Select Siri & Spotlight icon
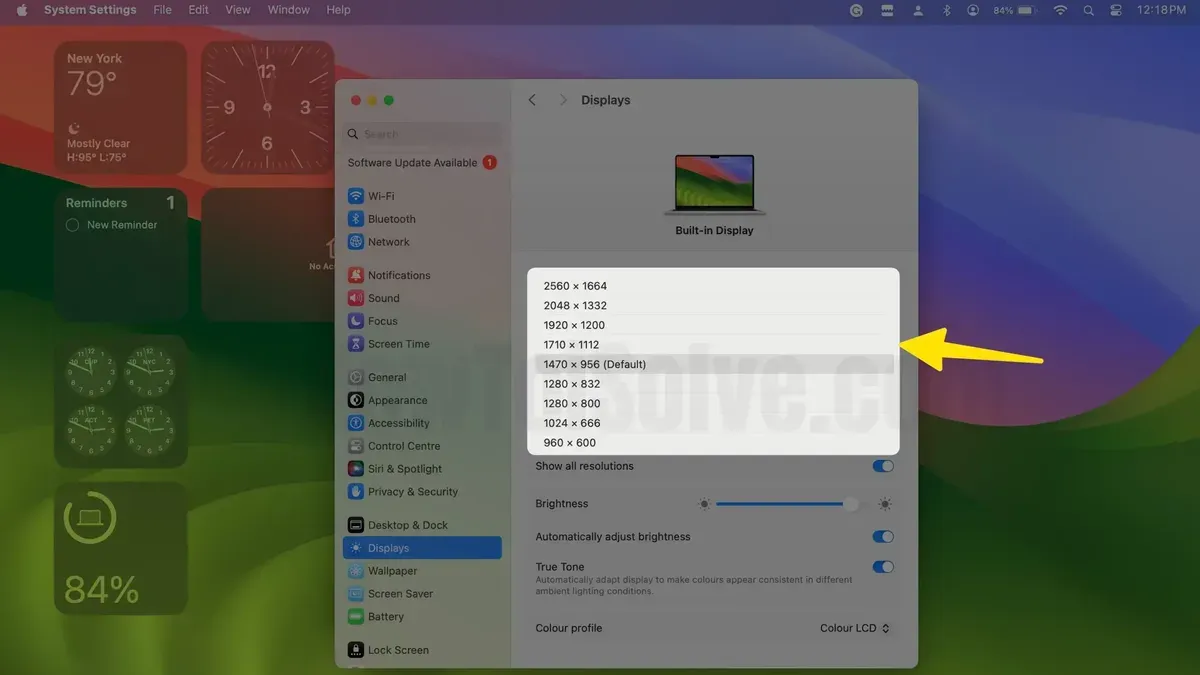Screen dimensions: 1200x675 point(355,469)
